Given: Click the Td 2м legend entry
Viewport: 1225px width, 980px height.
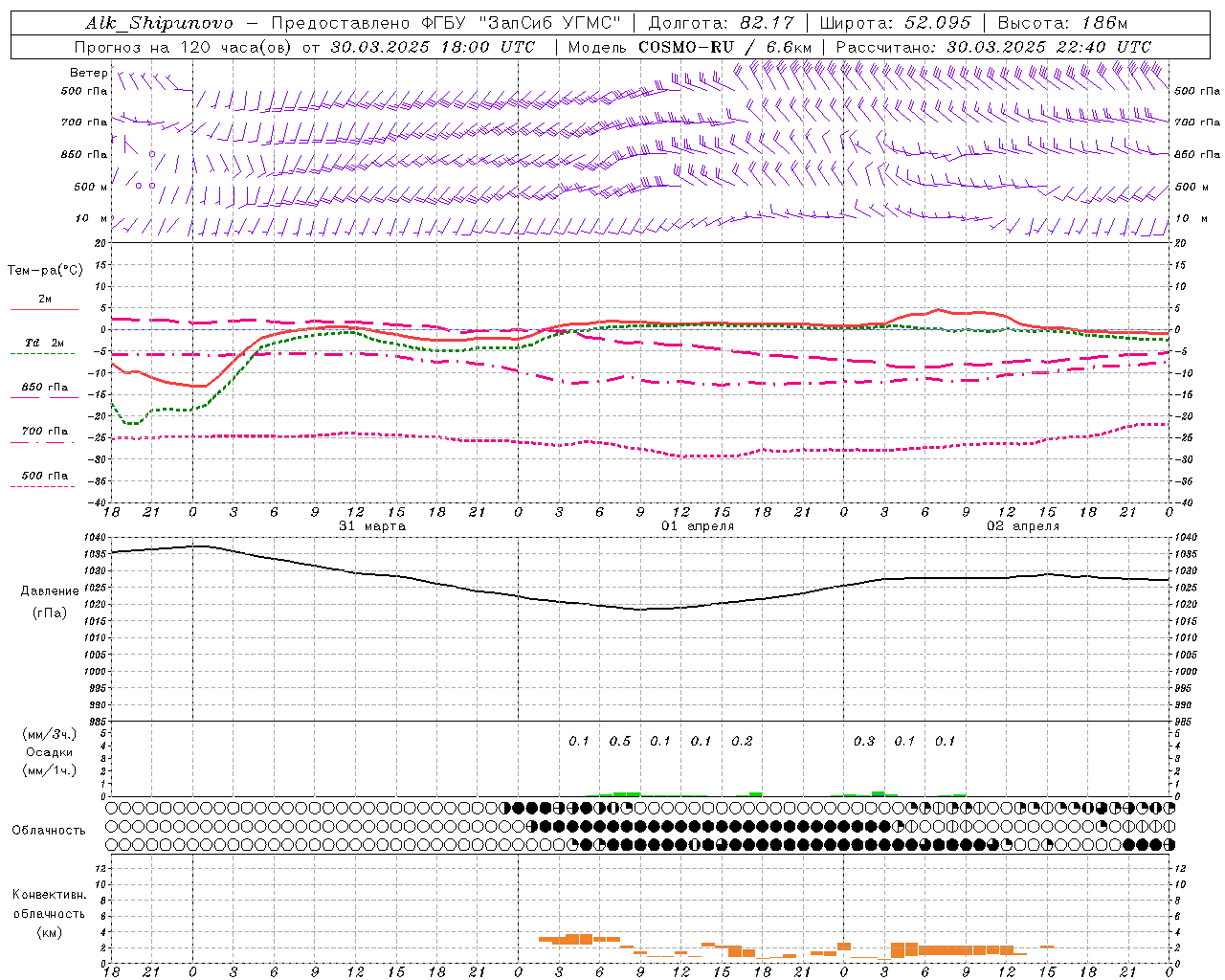Looking at the screenshot, I should click(x=44, y=344).
